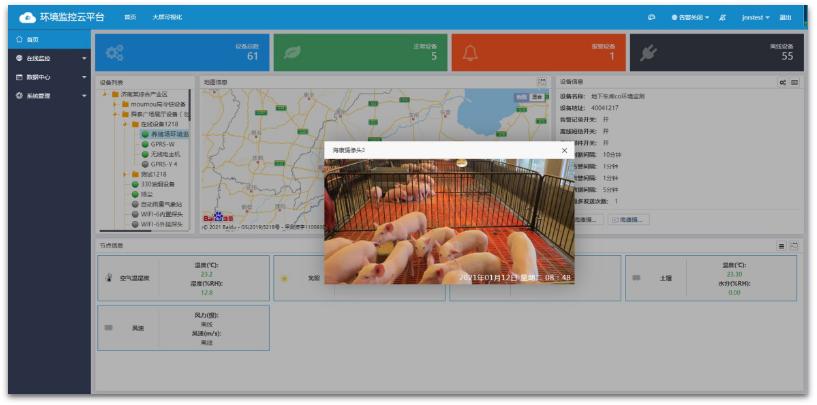Select the device row starting with 330
The height and width of the screenshot is (405, 817).
tap(158, 184)
